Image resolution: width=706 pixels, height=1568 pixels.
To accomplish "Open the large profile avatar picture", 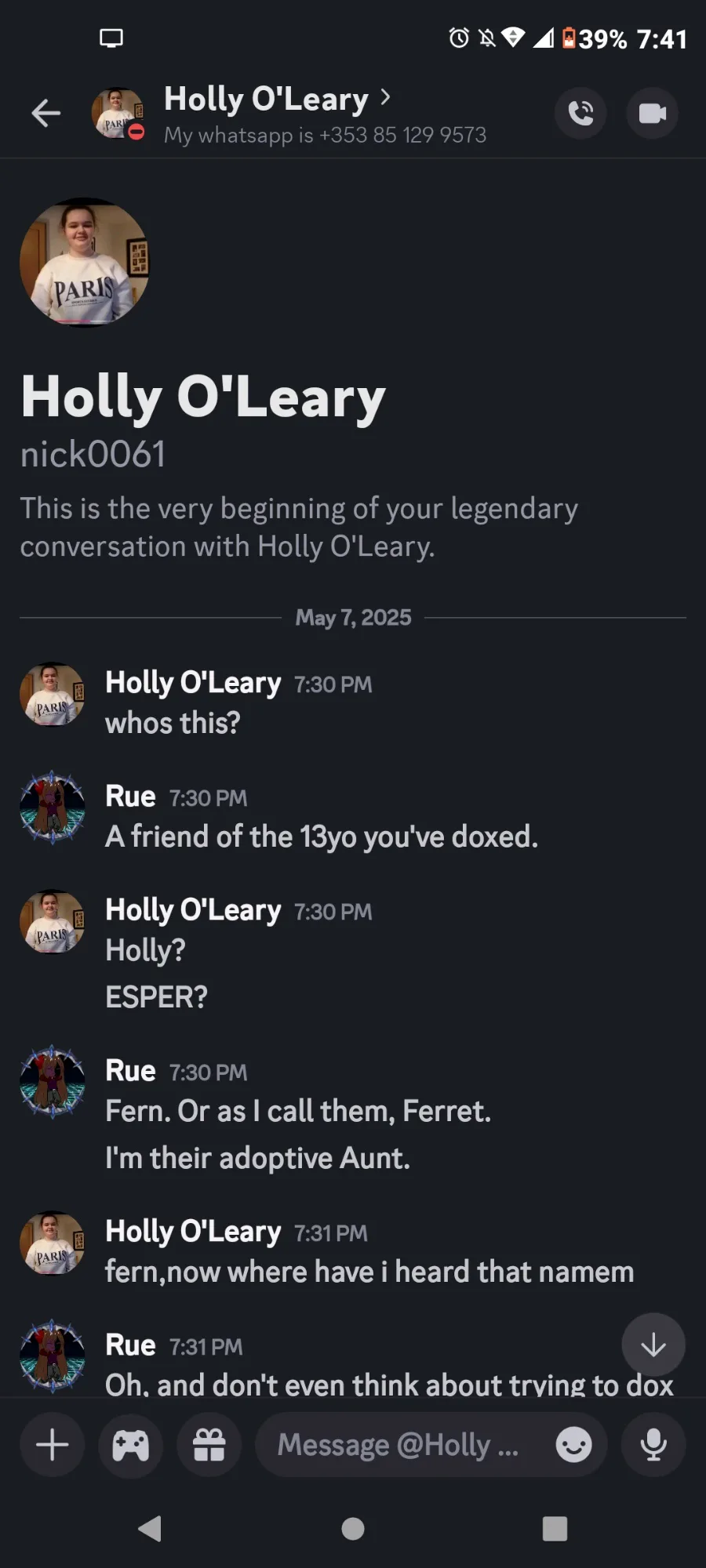I will click(x=85, y=262).
